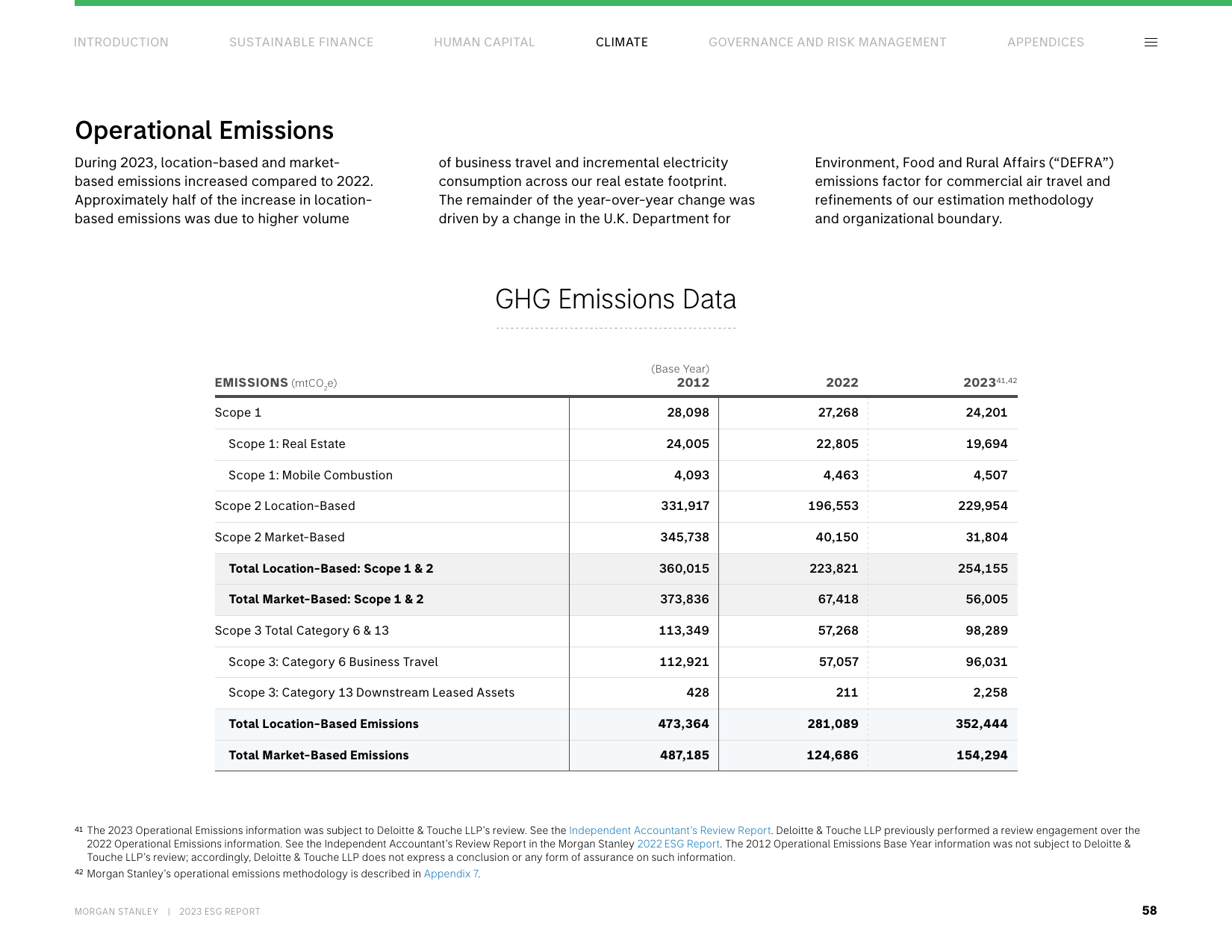This screenshot has height=952, width=1232.
Task: Click the Operational Emissions heading
Action: click(205, 131)
